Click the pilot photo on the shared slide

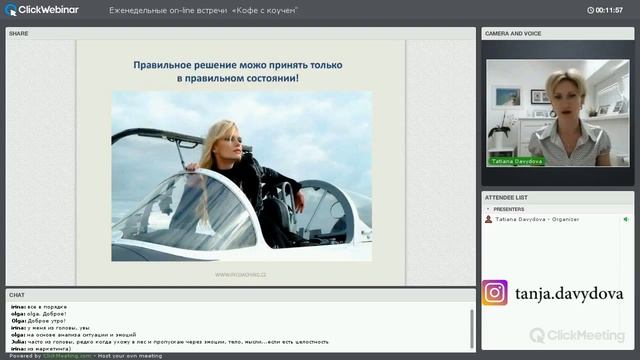click(x=242, y=176)
